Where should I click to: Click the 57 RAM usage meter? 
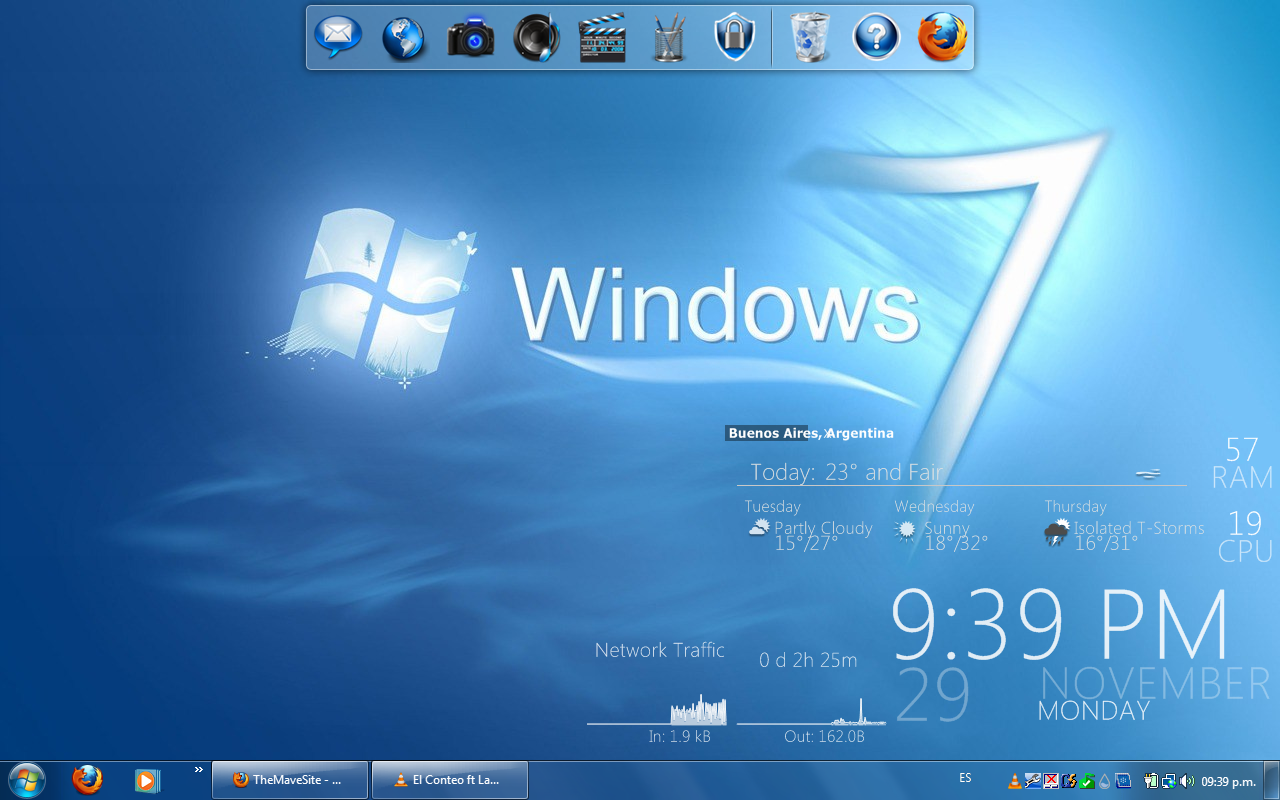point(1242,463)
